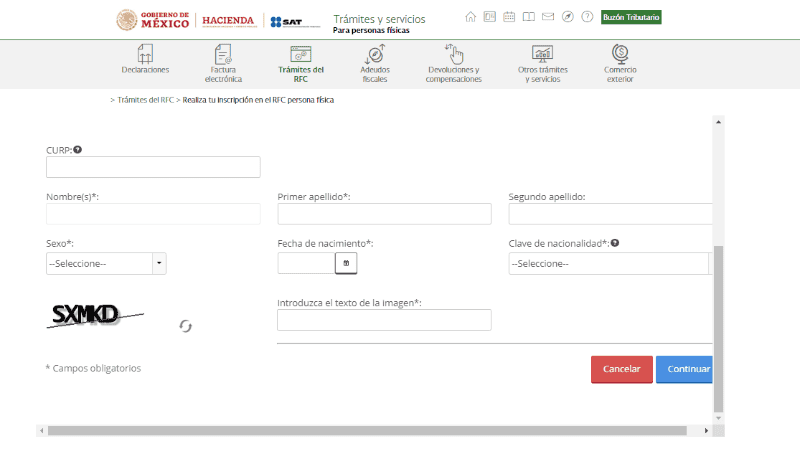This screenshot has width=800, height=459.
Task: Click the Trámites del RFC breadcrumb link
Action: coord(145,100)
